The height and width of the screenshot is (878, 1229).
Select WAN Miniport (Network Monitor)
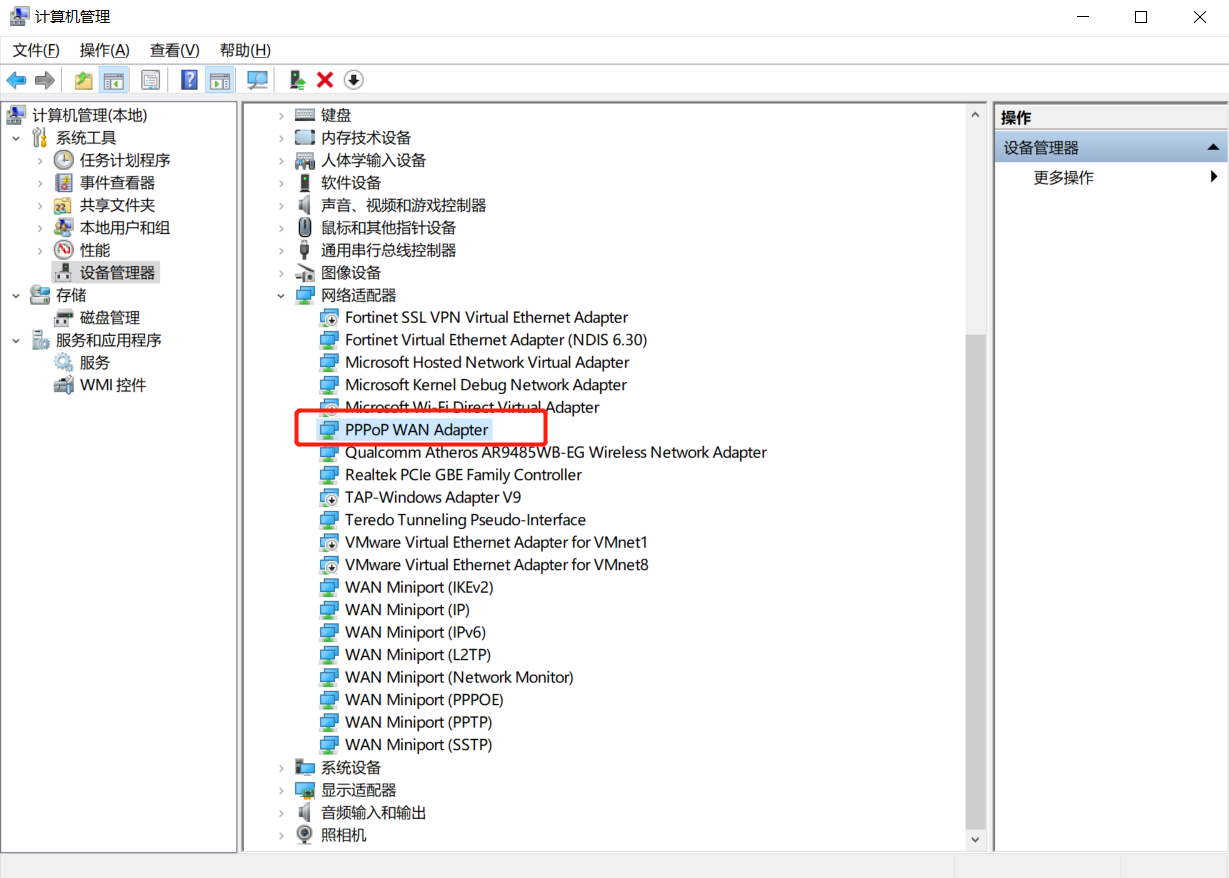point(459,677)
